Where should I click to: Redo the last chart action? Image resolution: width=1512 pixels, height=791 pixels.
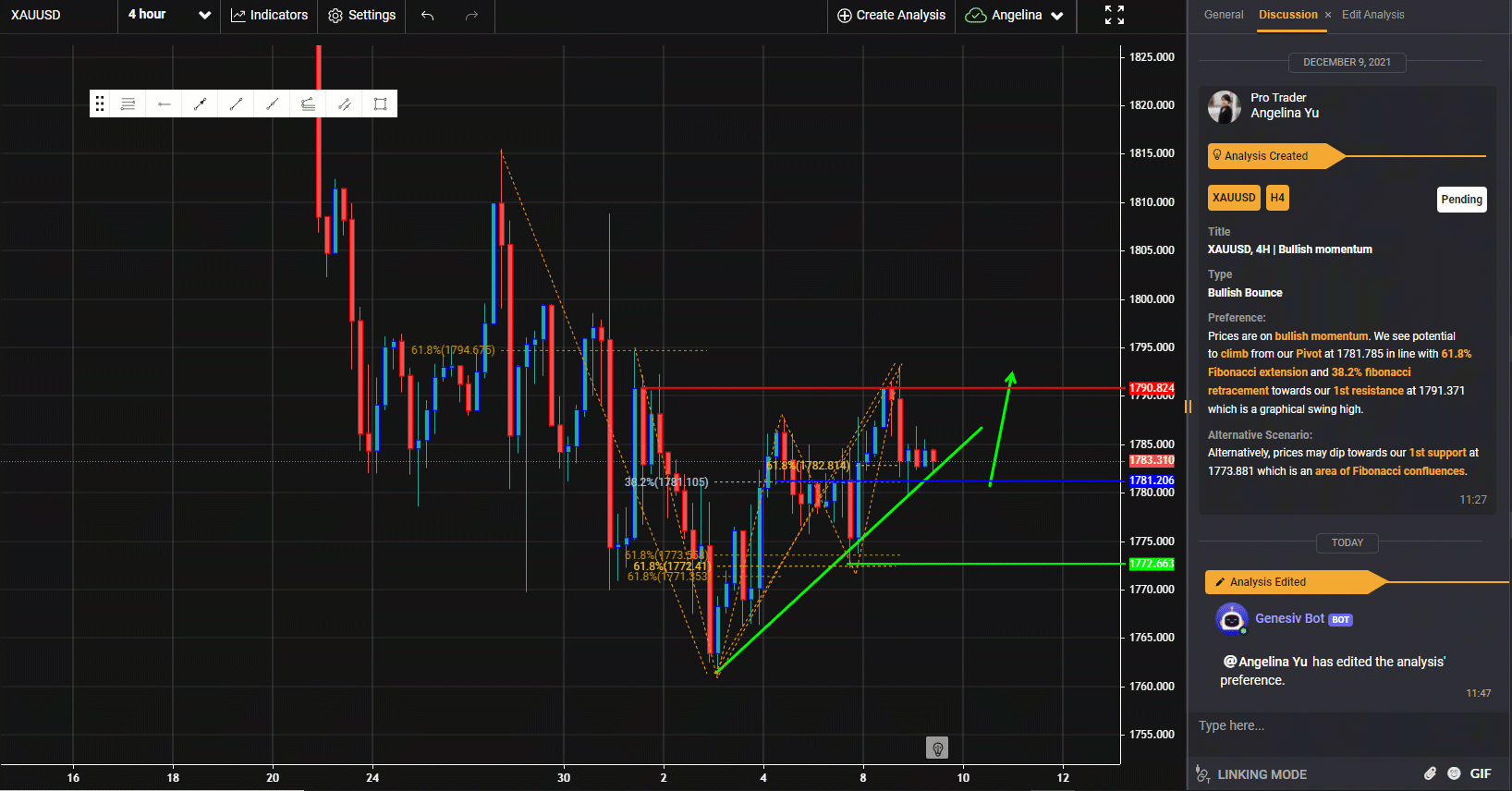pyautogui.click(x=471, y=15)
